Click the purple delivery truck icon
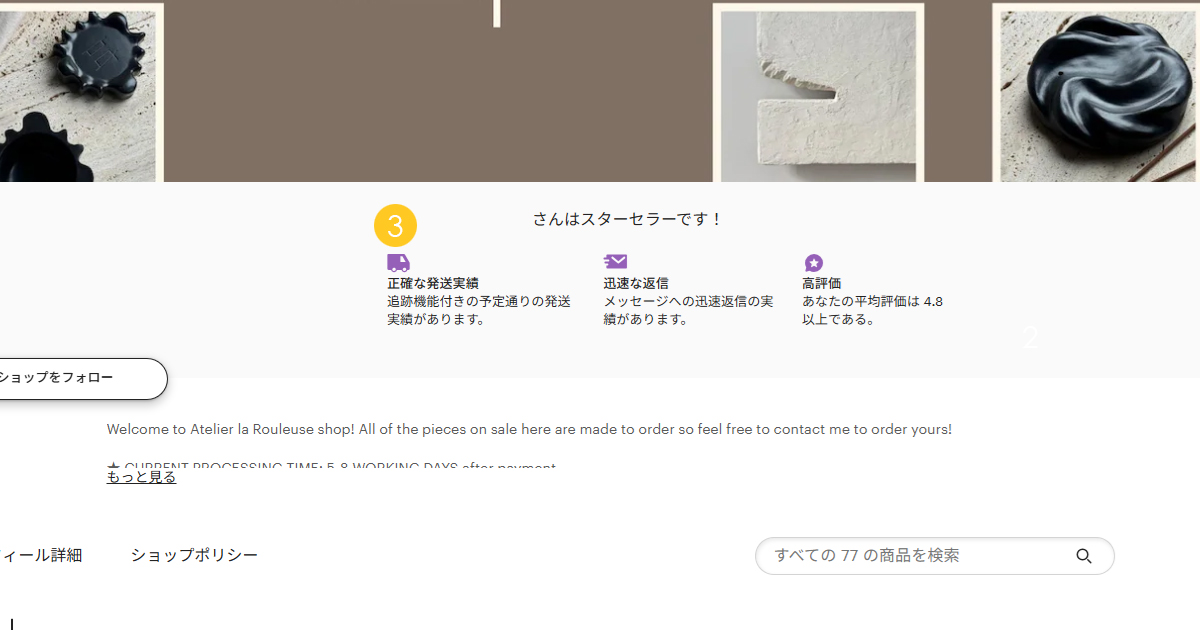 [398, 263]
